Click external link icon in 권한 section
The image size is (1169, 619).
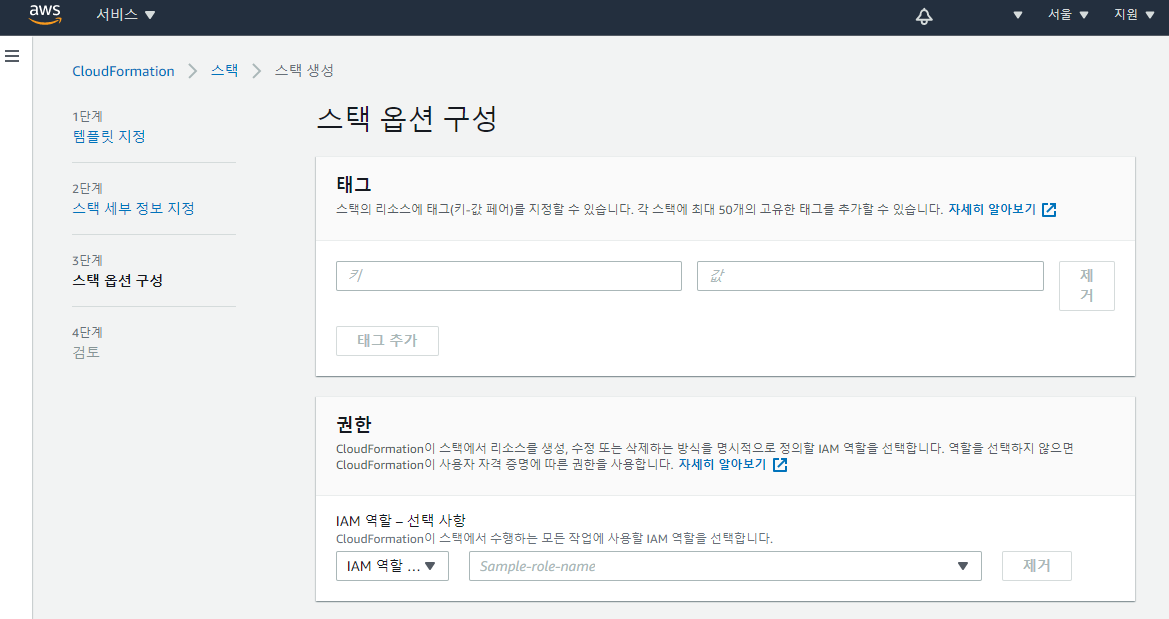pos(780,465)
